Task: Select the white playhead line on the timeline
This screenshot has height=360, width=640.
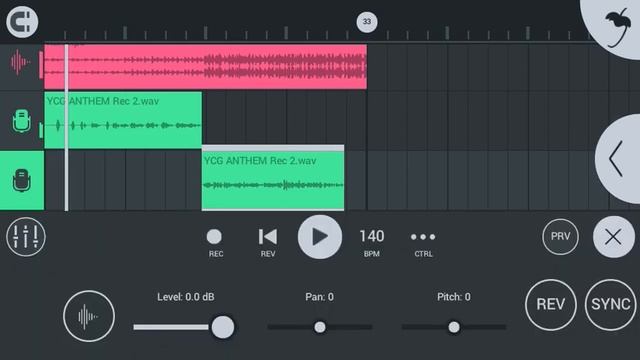Action: click(67, 128)
